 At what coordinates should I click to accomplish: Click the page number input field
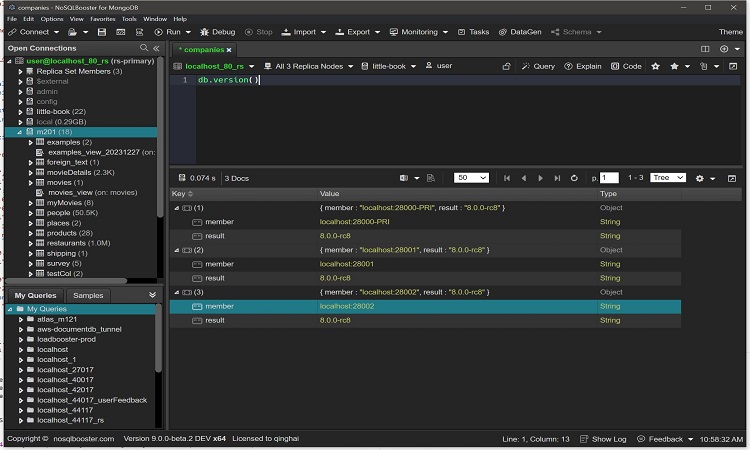(609, 178)
